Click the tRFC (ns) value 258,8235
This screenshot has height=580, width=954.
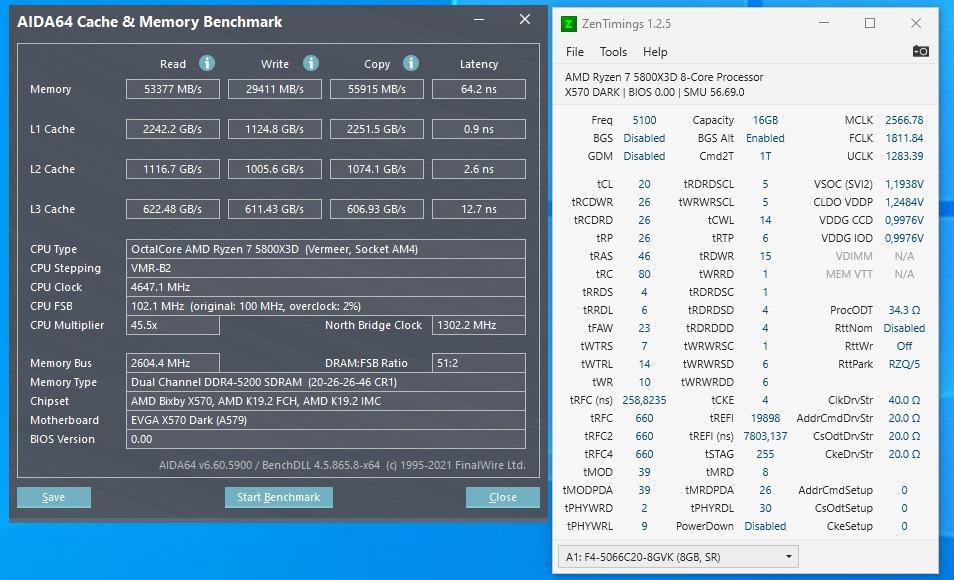click(644, 400)
